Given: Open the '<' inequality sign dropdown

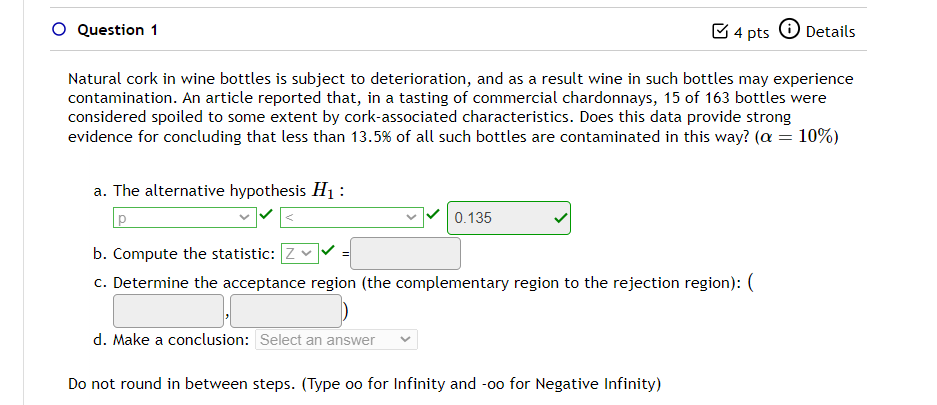Looking at the screenshot, I should coord(350,217).
